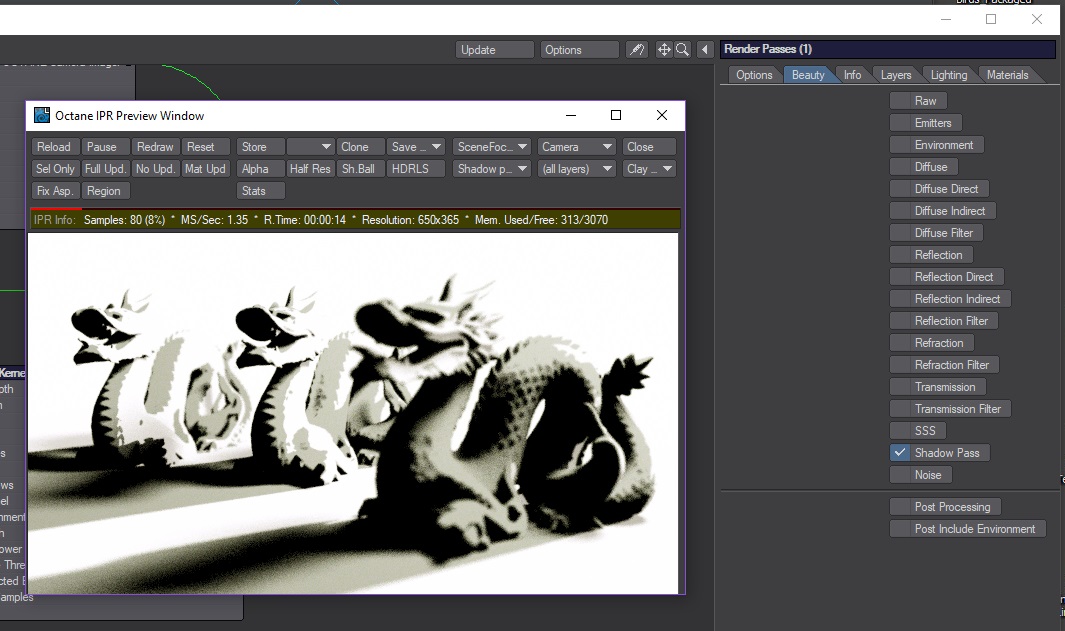Enable the Emitters render pass

click(x=900, y=123)
